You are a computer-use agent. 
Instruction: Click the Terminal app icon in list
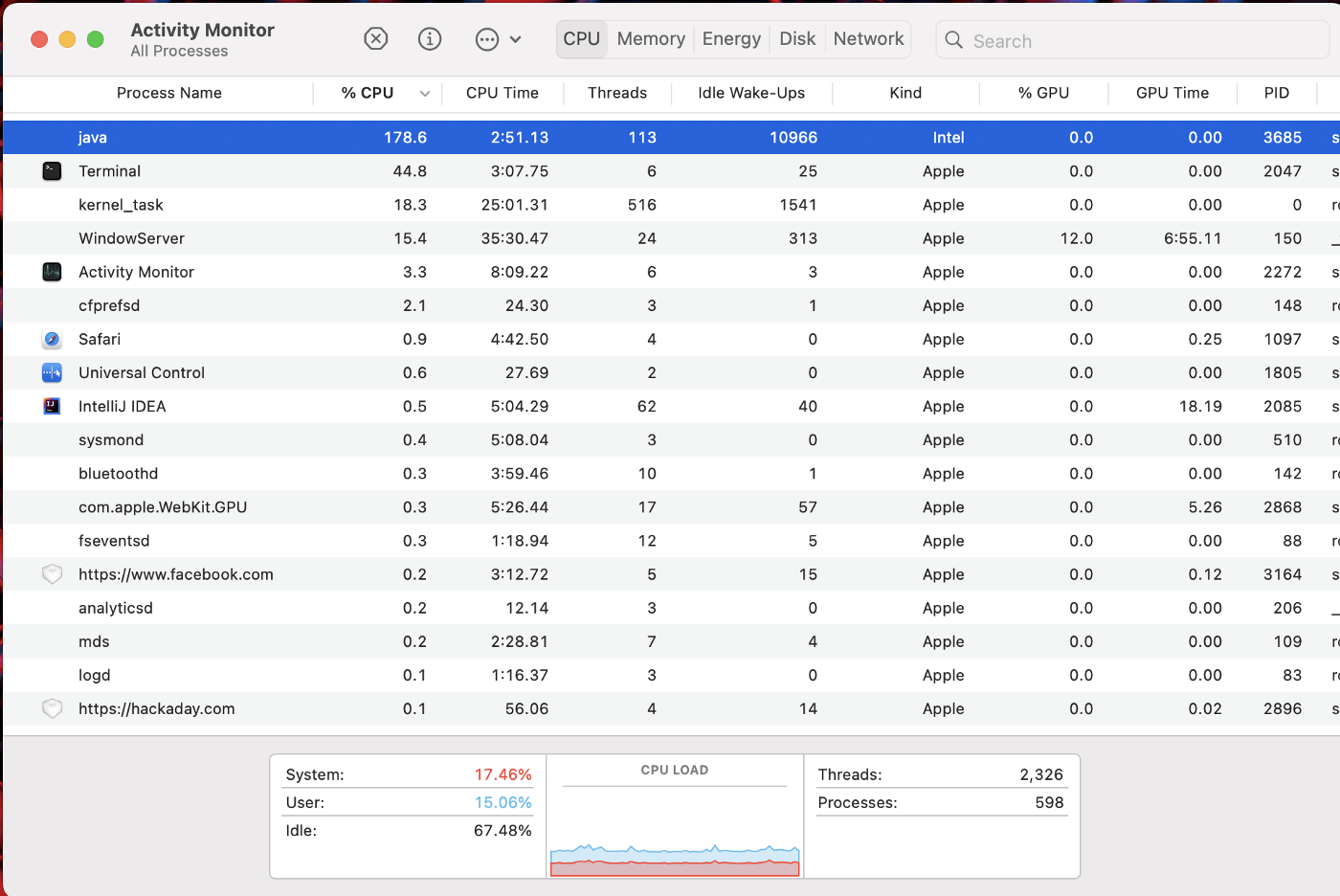tap(53, 171)
